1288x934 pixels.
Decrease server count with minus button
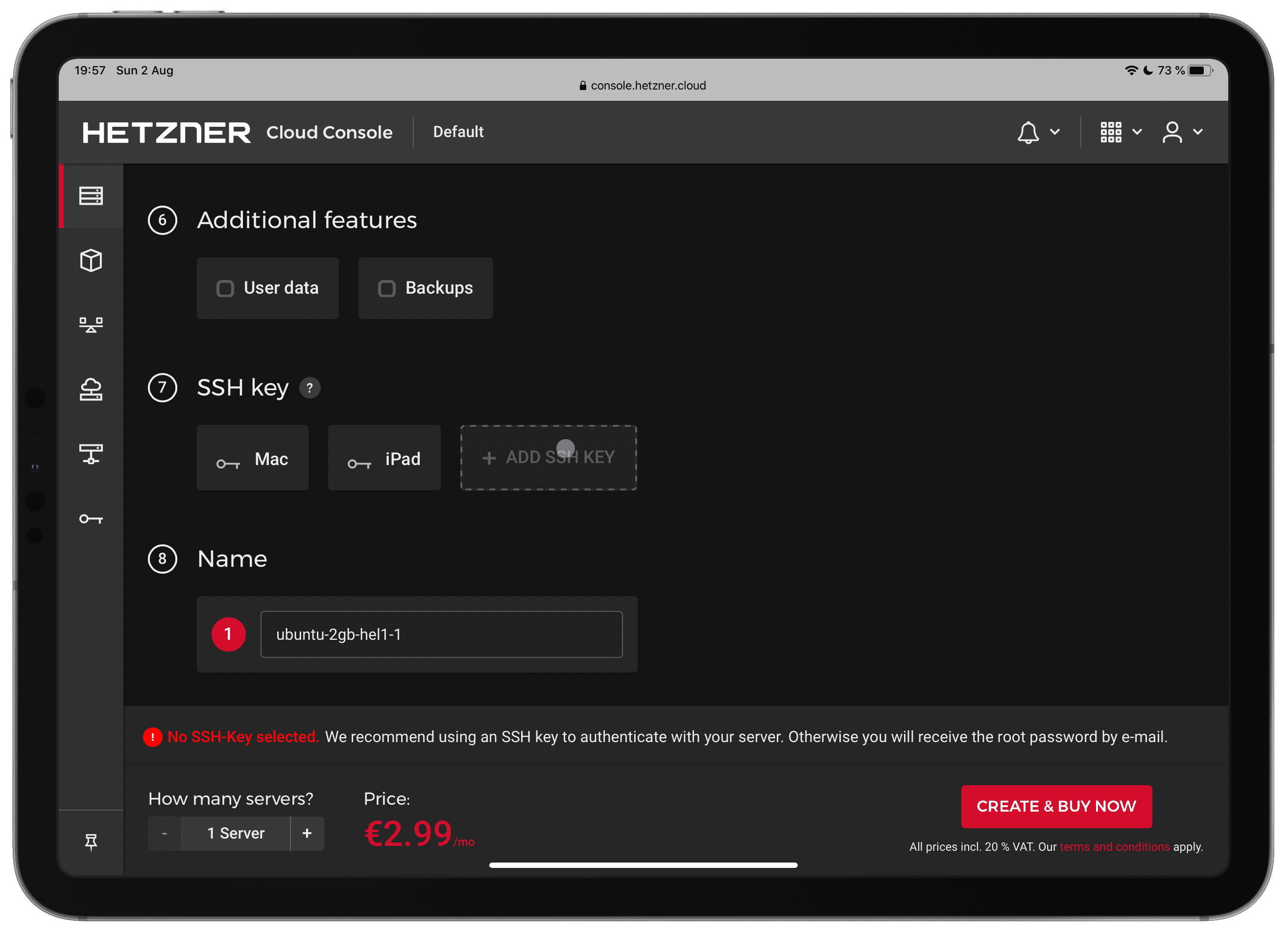click(x=164, y=834)
